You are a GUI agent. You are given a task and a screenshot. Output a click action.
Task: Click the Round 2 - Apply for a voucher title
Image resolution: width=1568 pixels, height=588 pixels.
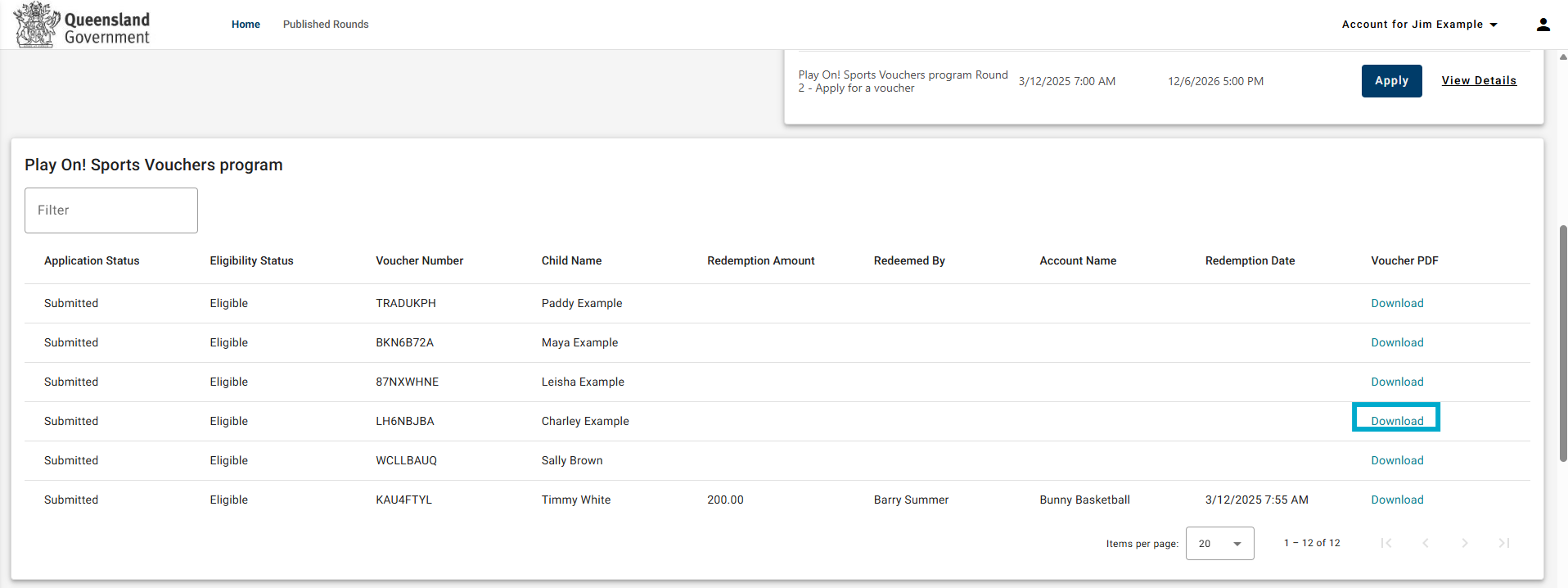903,81
